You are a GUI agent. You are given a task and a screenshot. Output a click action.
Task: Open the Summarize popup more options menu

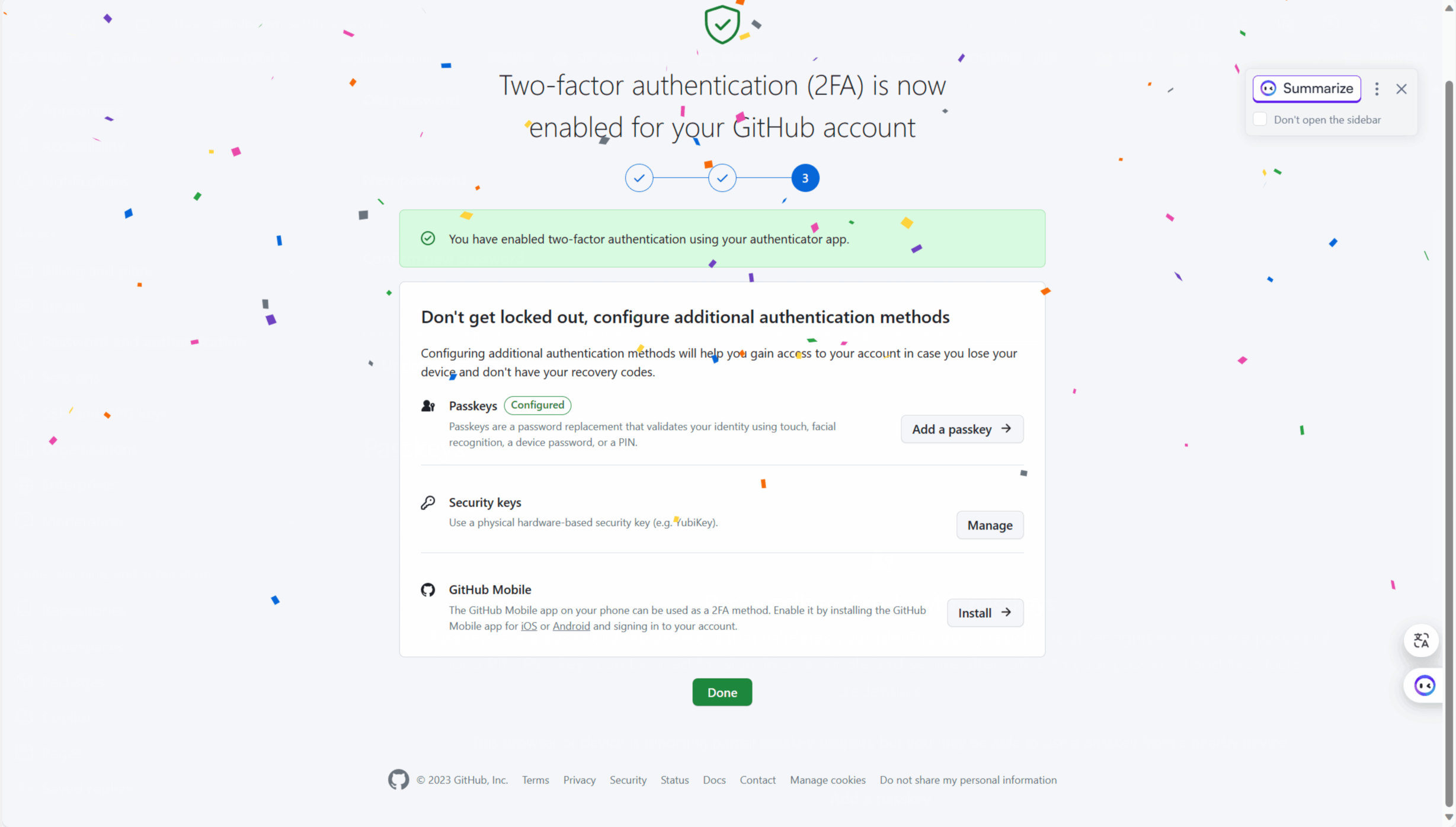click(1377, 89)
